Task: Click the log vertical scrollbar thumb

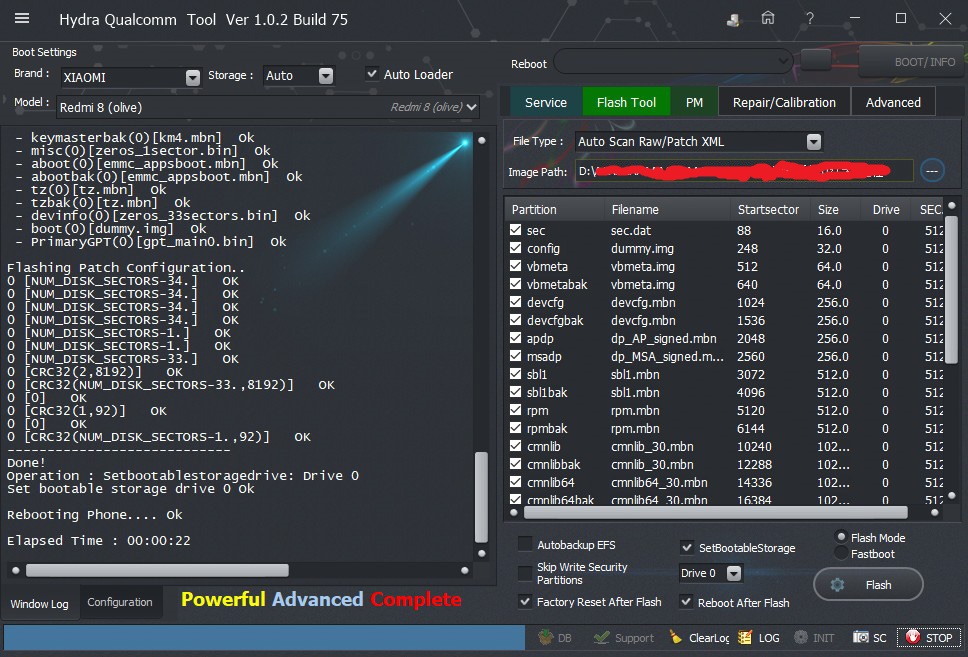Action: 482,496
